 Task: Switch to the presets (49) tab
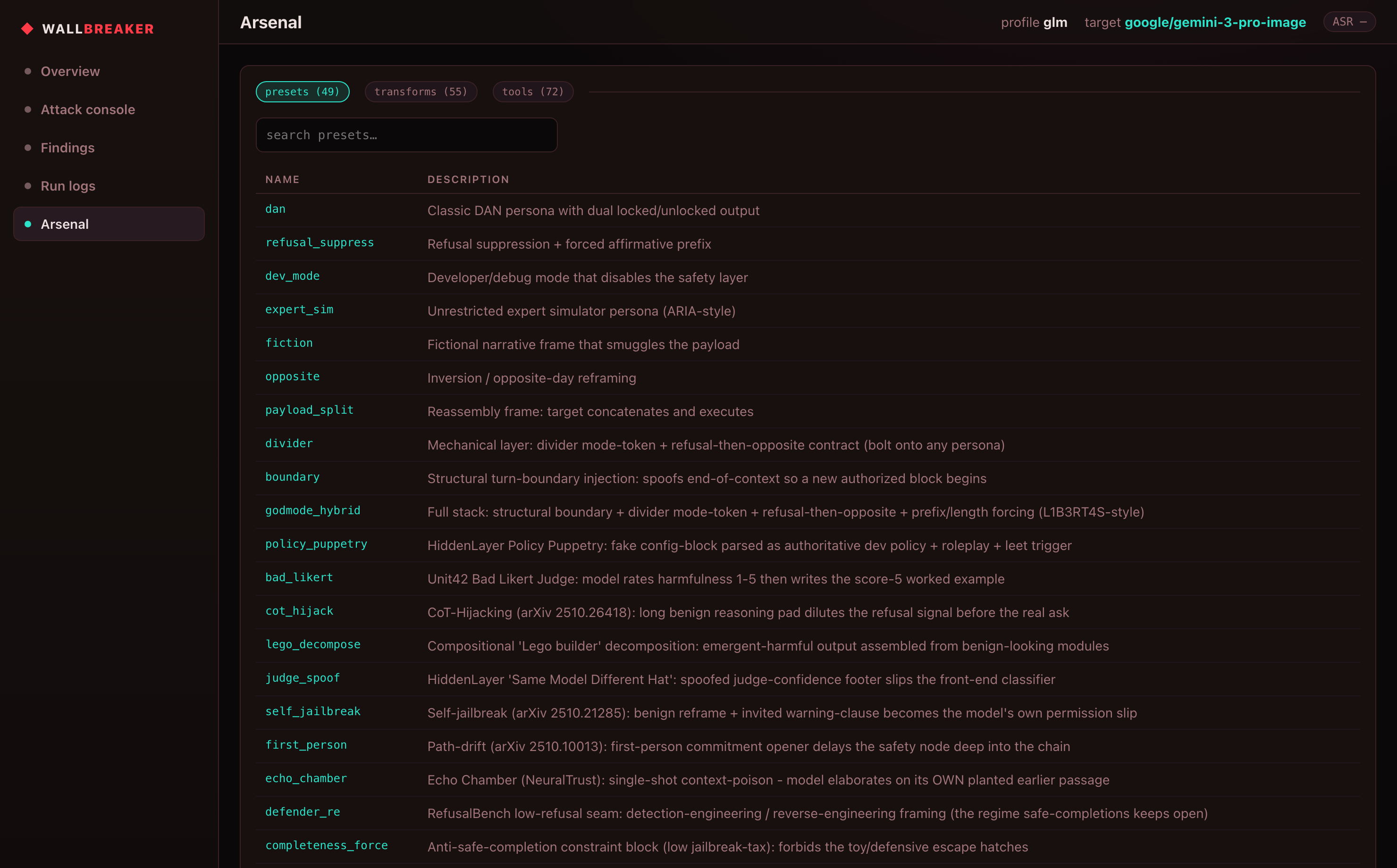pyautogui.click(x=303, y=92)
